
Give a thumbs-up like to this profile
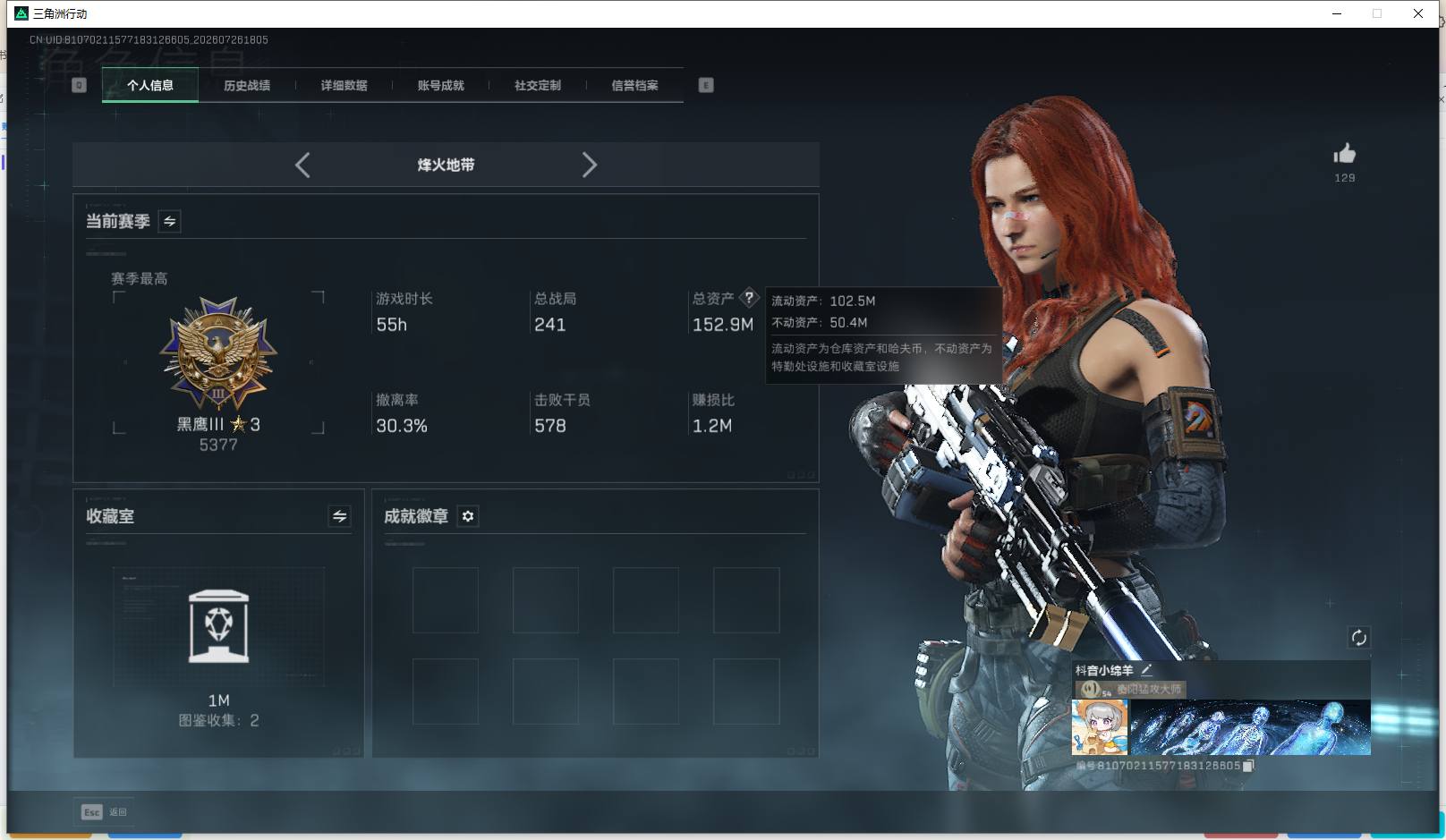[1344, 154]
